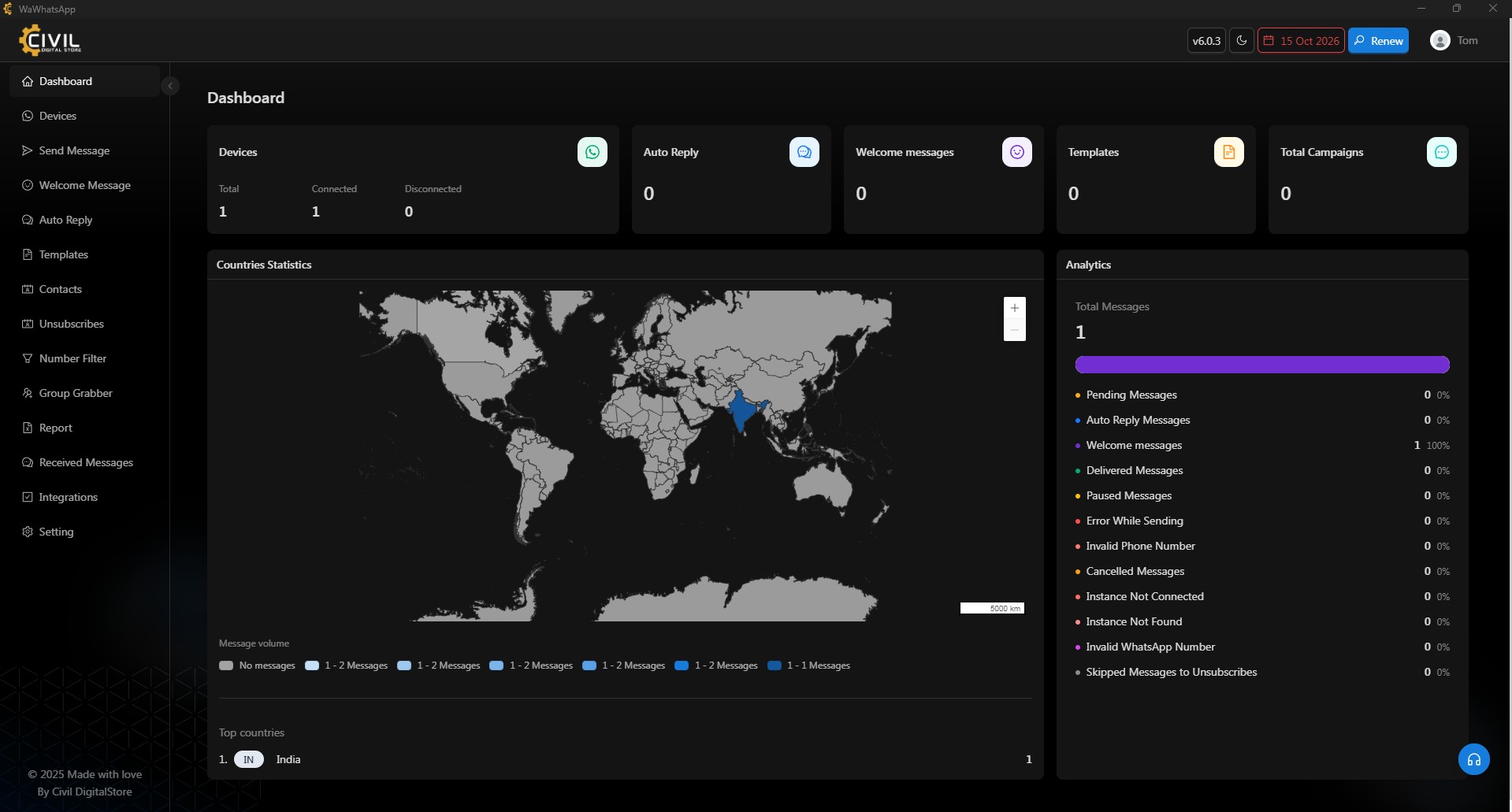Image resolution: width=1512 pixels, height=812 pixels.
Task: Open Send Message from the sidebar
Action: [74, 150]
